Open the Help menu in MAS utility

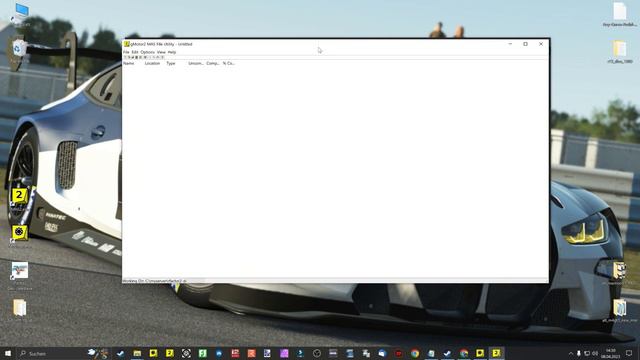(172, 52)
